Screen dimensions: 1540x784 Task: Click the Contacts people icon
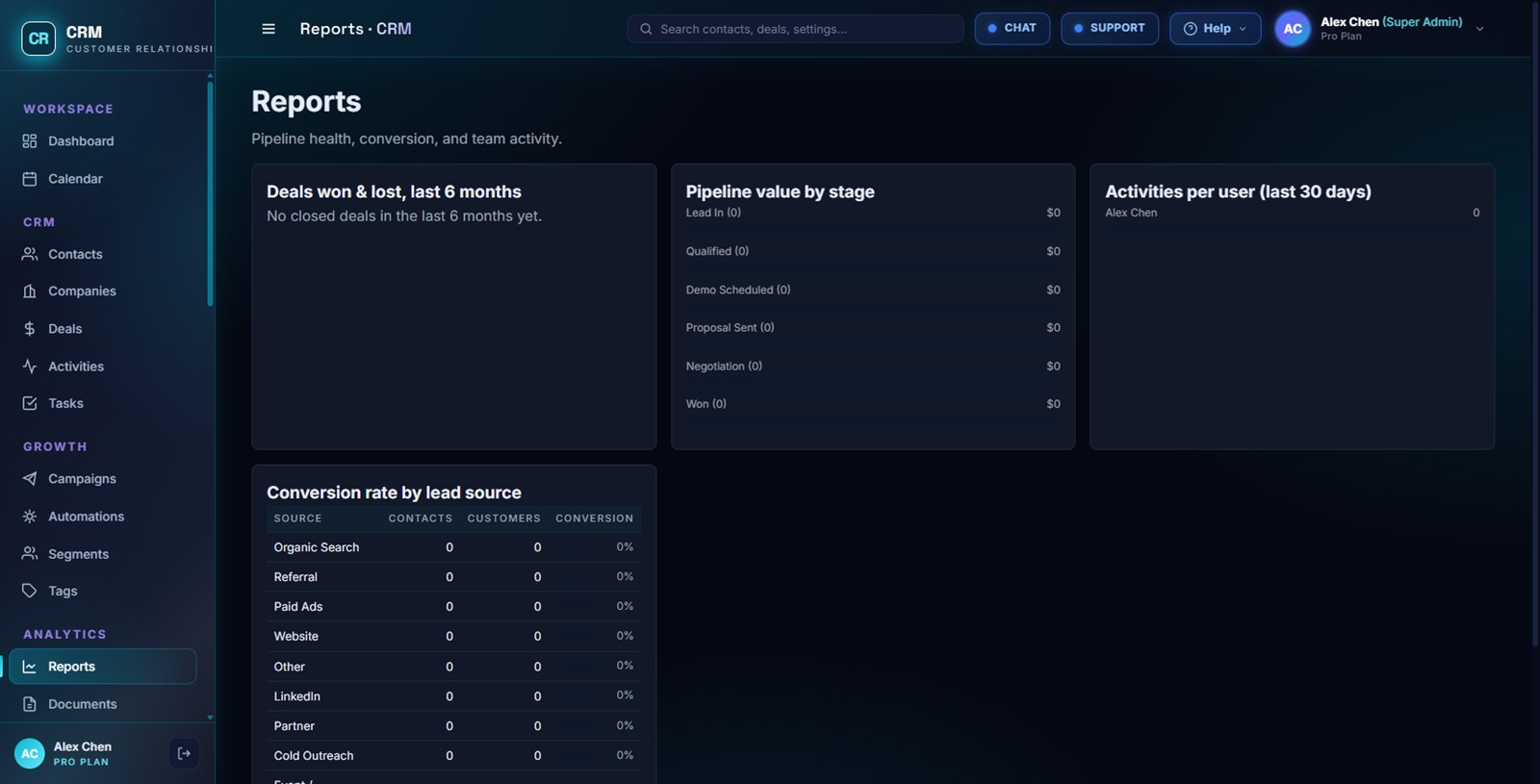click(30, 254)
